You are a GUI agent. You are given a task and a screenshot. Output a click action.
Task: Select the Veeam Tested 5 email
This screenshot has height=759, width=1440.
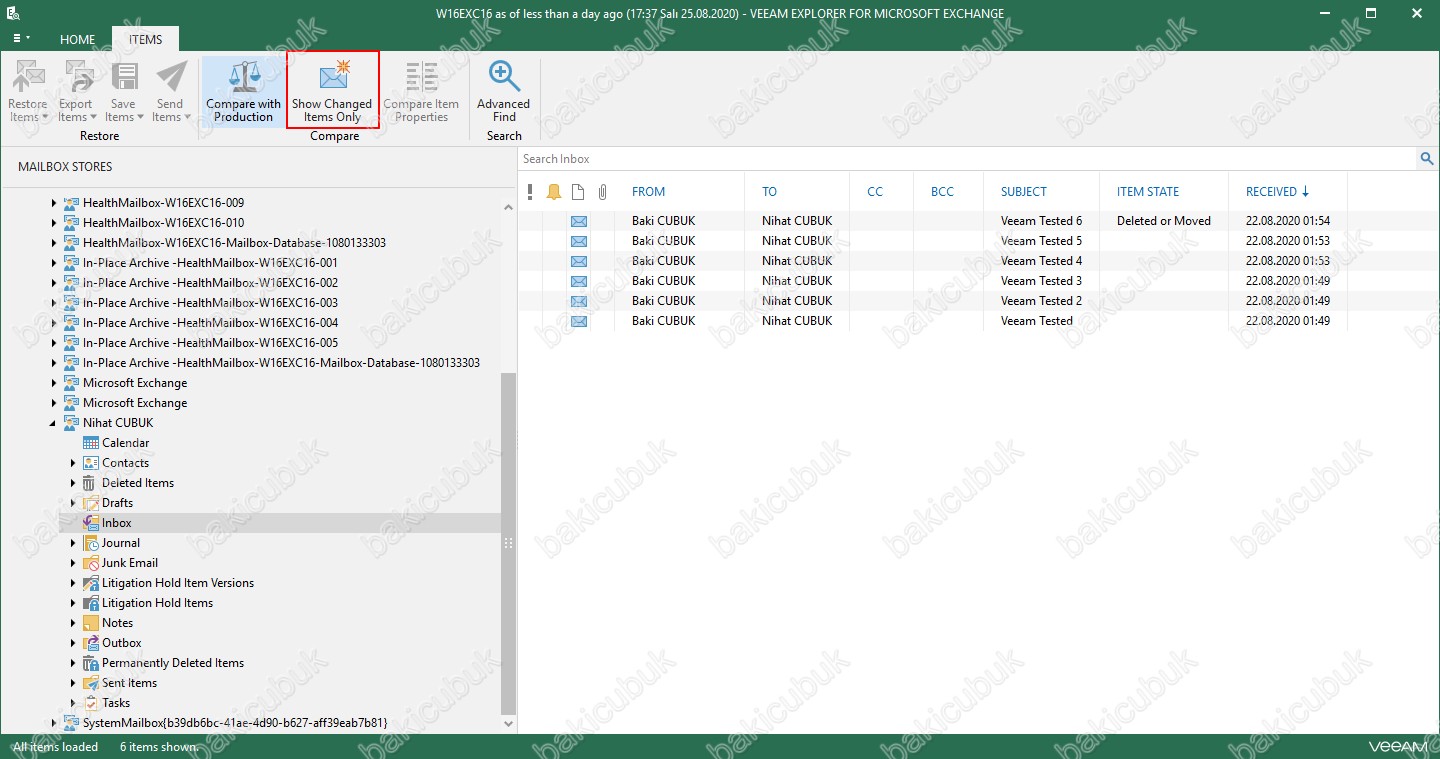[933, 241]
